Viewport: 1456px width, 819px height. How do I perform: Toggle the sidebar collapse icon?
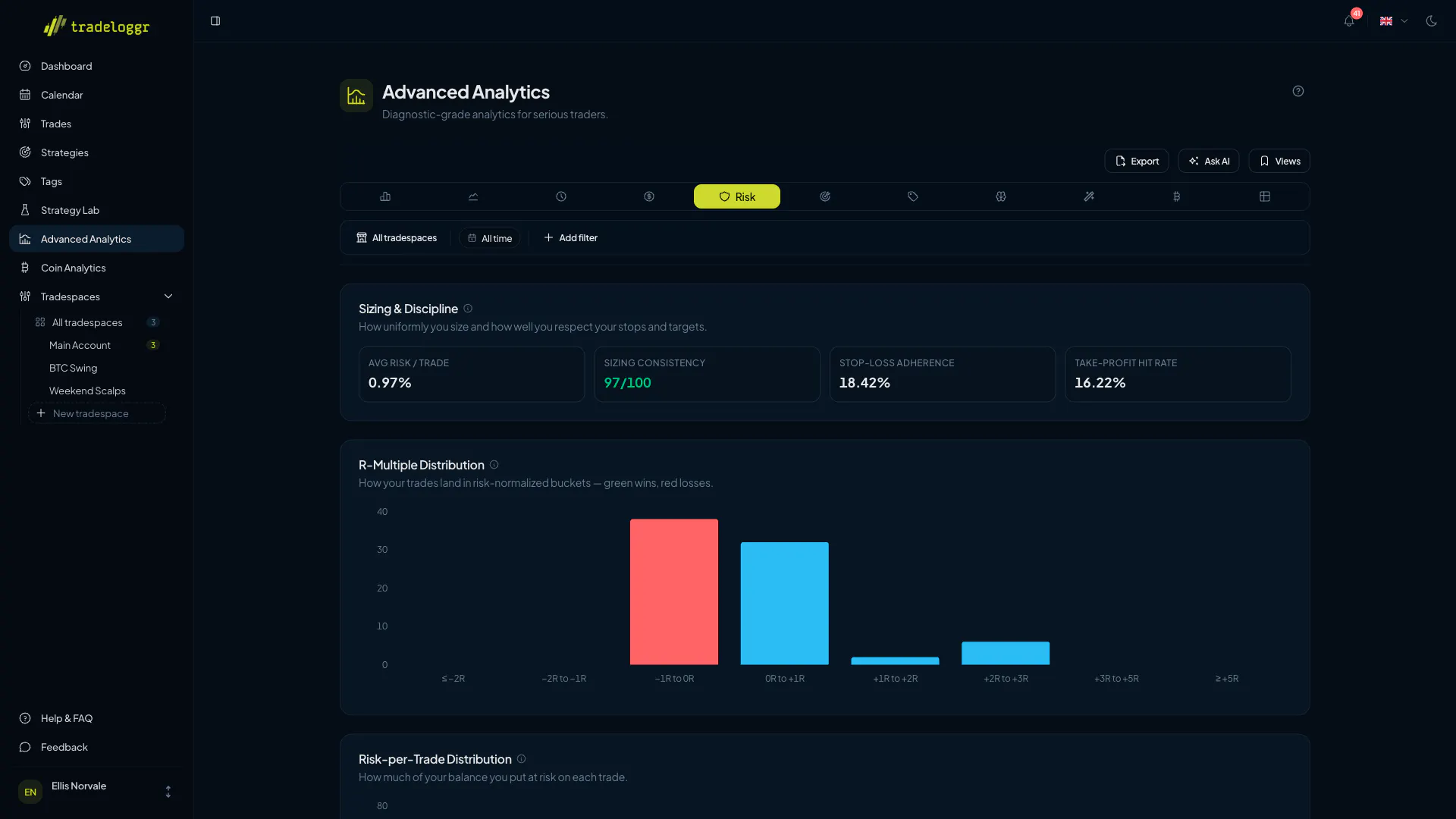coord(215,21)
